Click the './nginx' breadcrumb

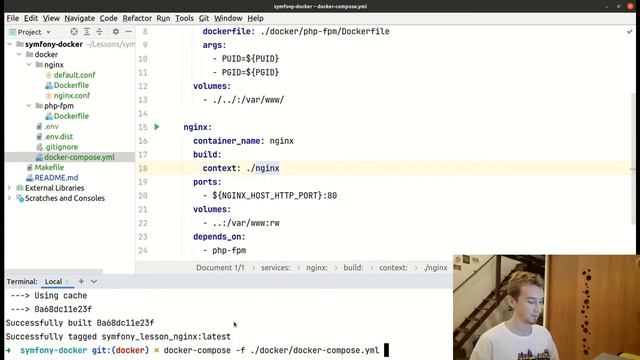tap(436, 268)
